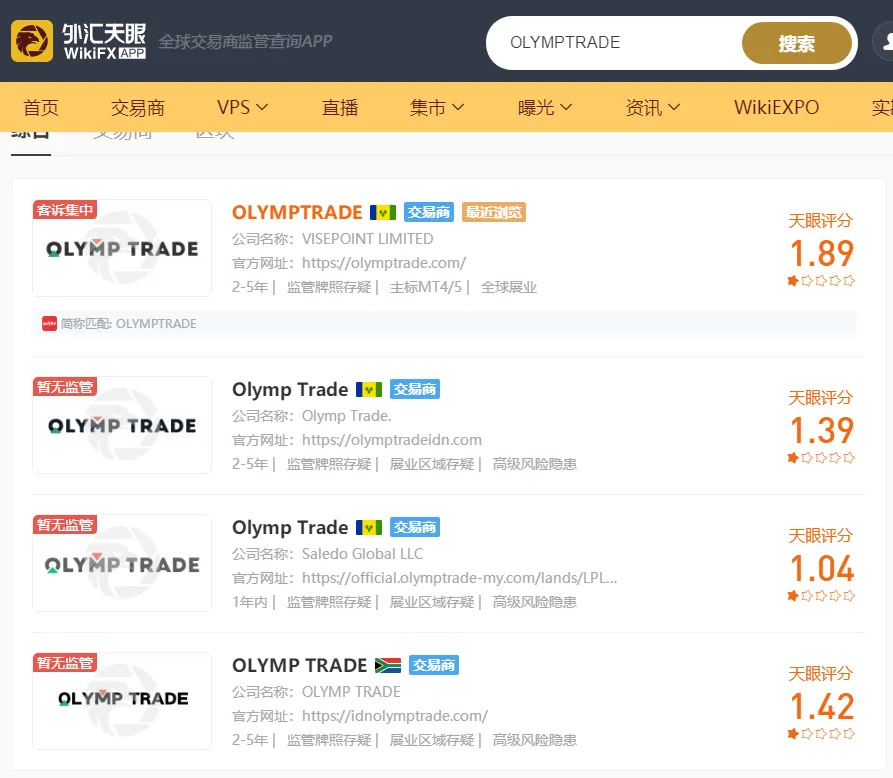Click the 简称匹配: OLYMPTRADE text

point(129,324)
